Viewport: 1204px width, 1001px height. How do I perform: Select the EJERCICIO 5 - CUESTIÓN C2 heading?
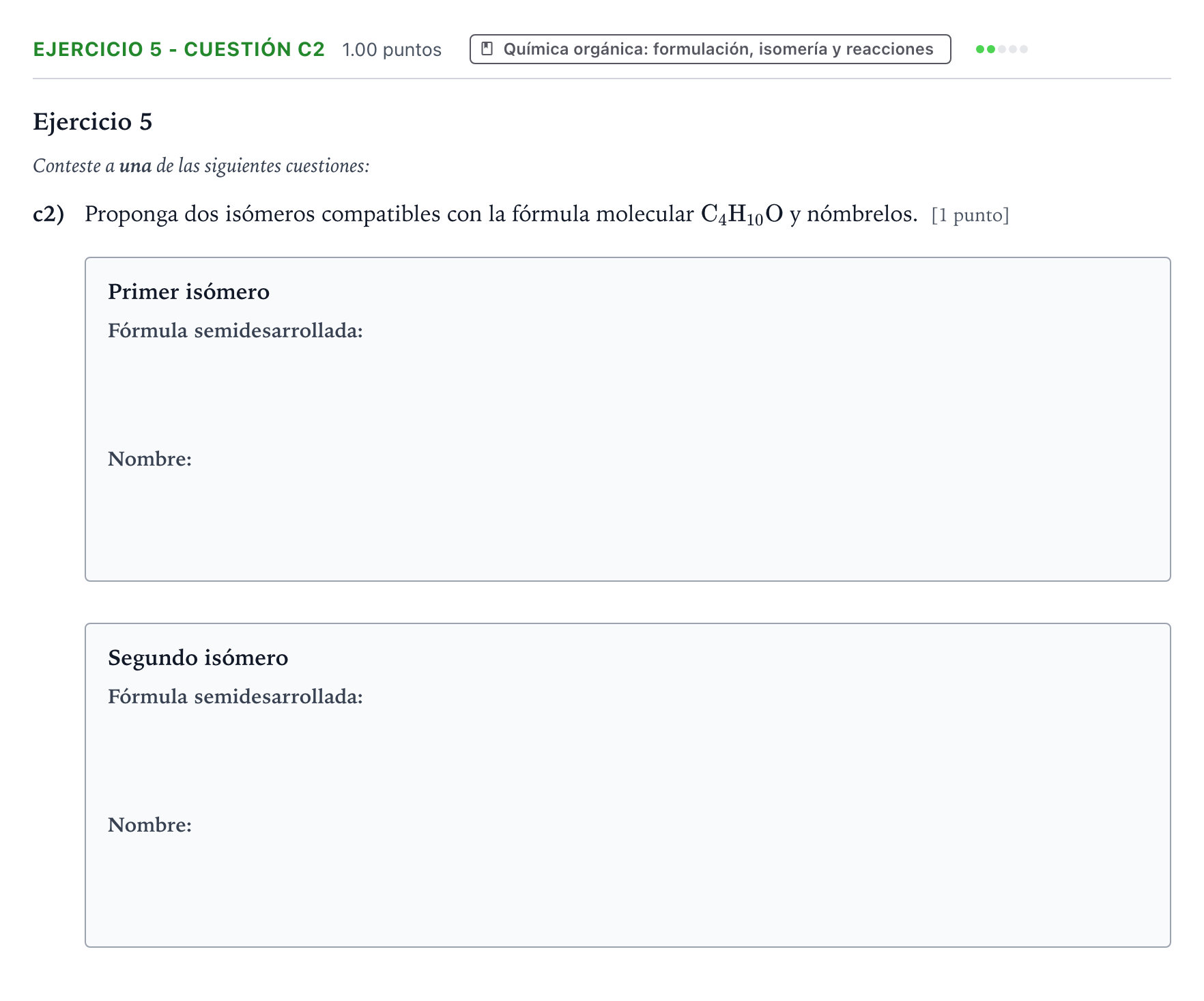pos(179,50)
